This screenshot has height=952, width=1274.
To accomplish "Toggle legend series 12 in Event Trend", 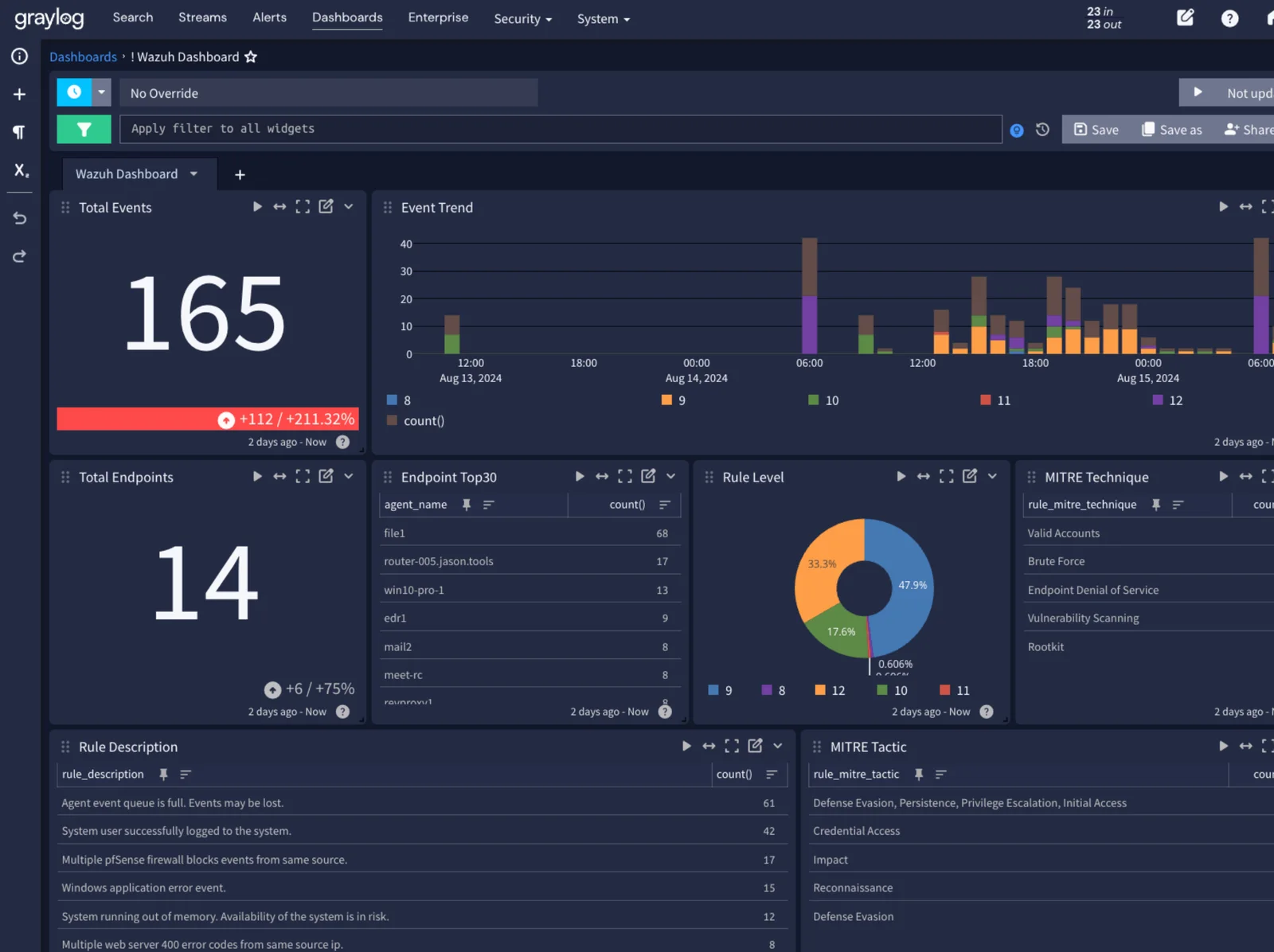I will pos(1168,400).
